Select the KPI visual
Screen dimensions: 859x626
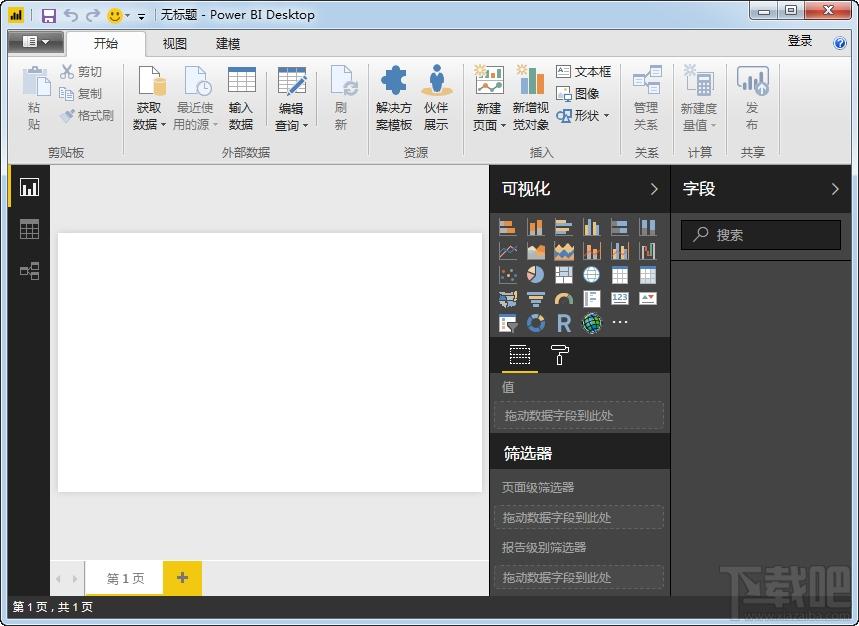point(648,298)
